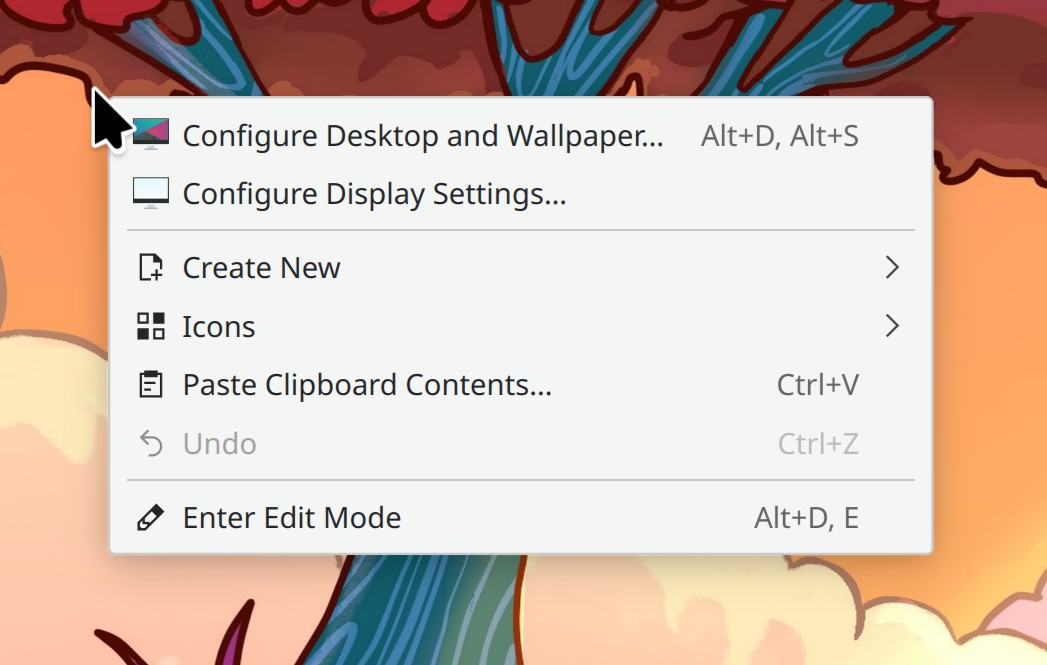The height and width of the screenshot is (665, 1047).
Task: Choose Paste Clipboard Contents
Action: click(x=521, y=385)
